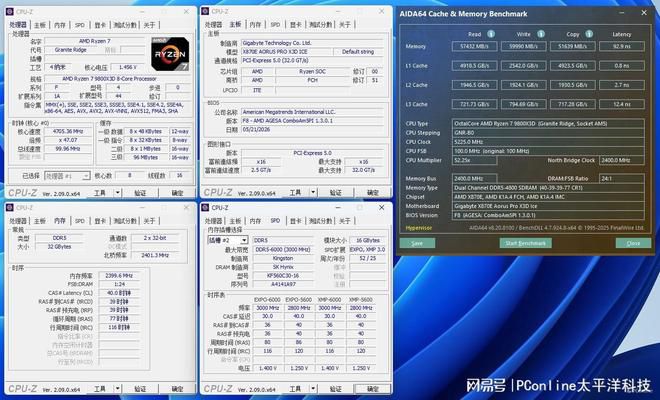Click the CPU-Z title icon of mainboard window
This screenshot has width=660, height=400.
pyautogui.click(x=205, y=11)
